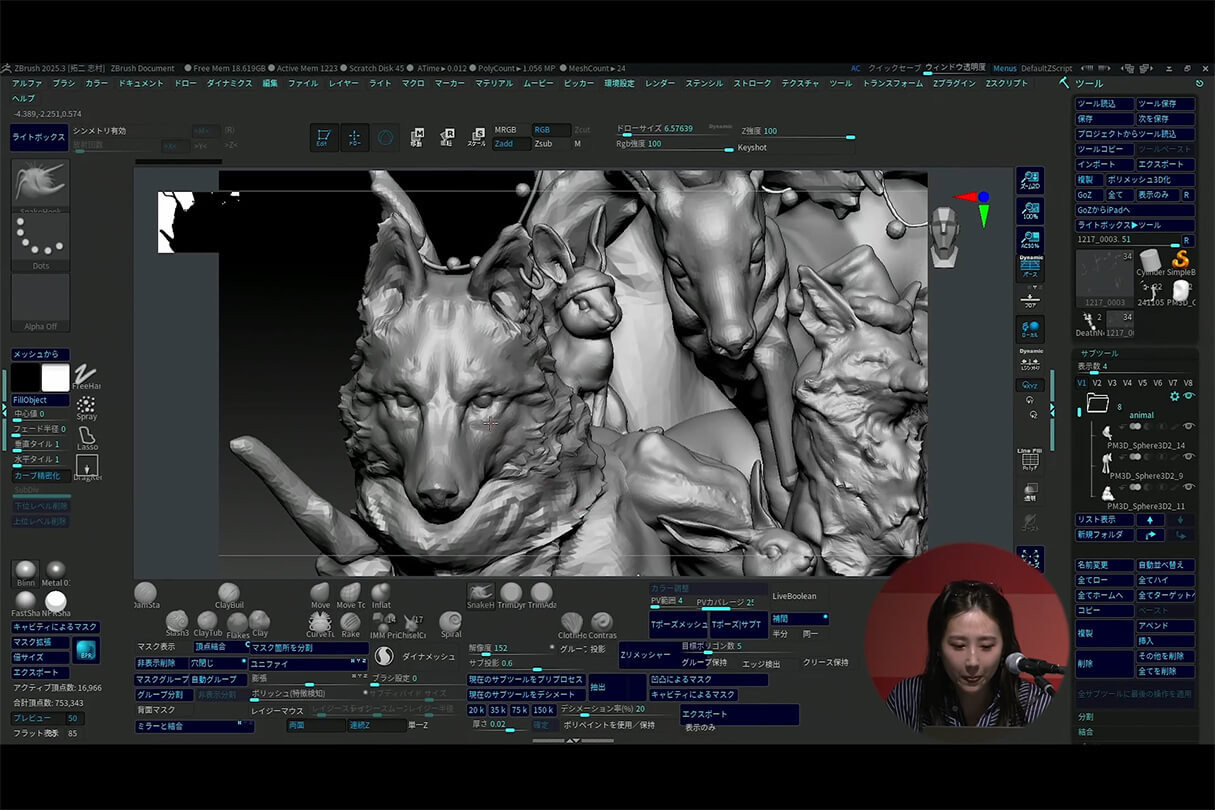Pick the Inflate brush icon

tap(381, 593)
